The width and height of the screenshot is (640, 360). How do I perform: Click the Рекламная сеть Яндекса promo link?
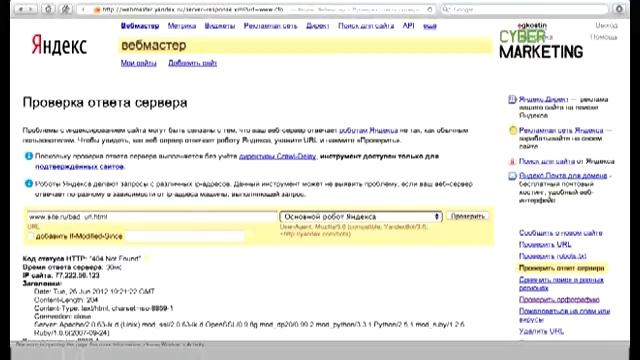[561, 130]
